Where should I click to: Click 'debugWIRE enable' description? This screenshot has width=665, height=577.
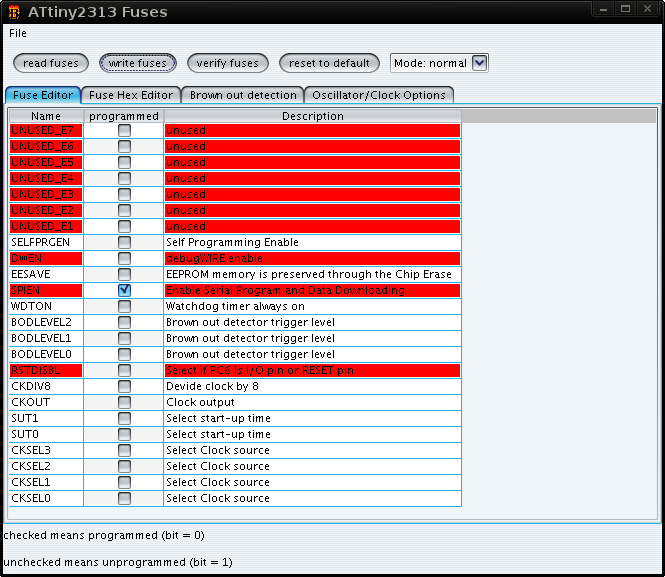(313, 258)
